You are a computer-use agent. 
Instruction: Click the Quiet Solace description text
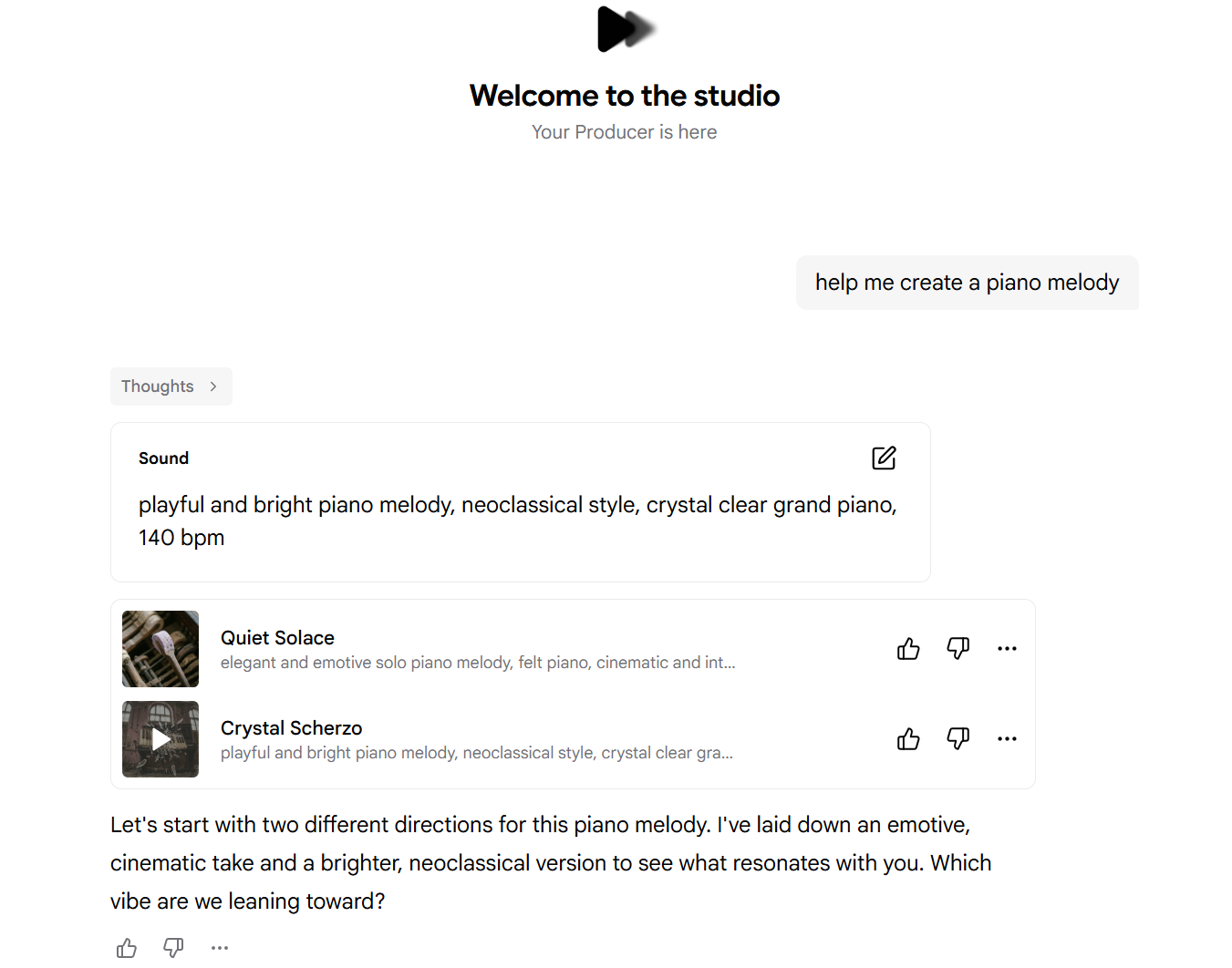[x=478, y=663]
